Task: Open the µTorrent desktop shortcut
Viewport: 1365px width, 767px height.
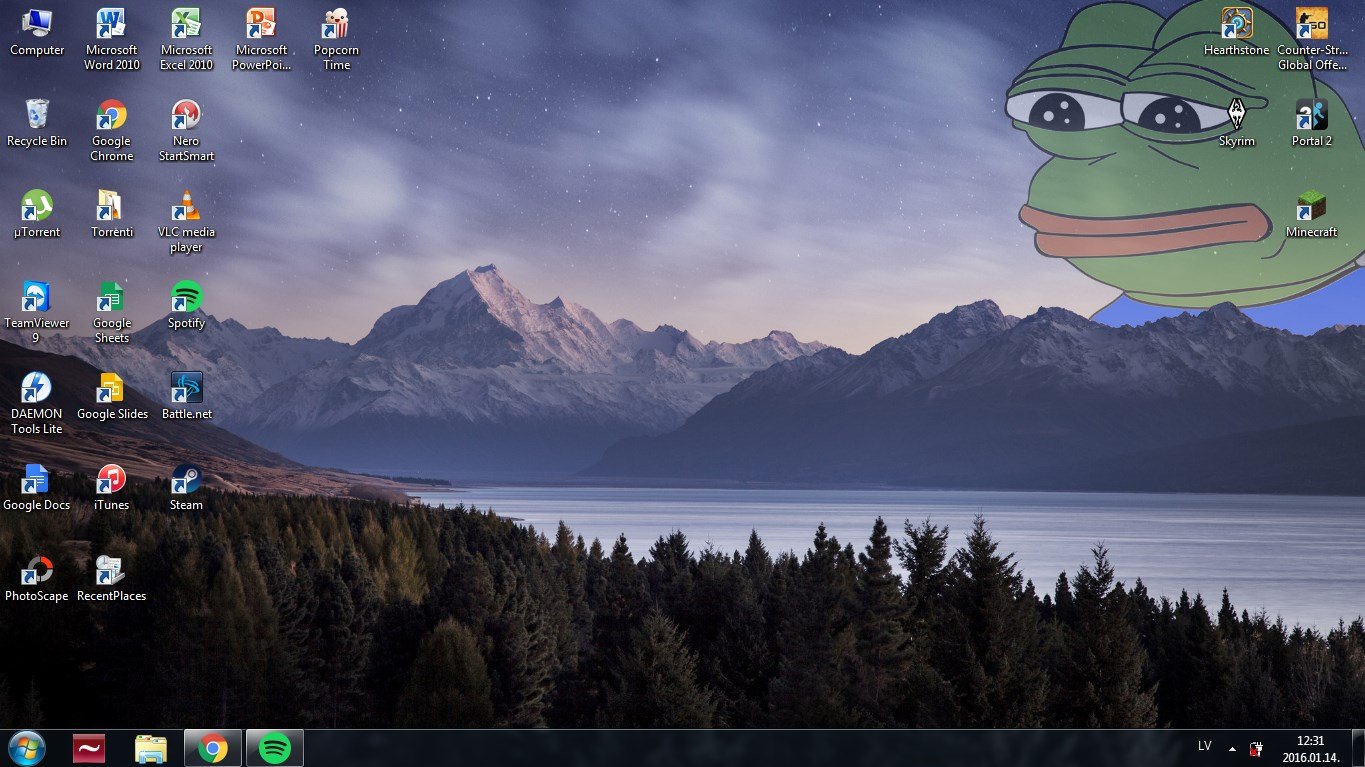Action: coord(37,214)
